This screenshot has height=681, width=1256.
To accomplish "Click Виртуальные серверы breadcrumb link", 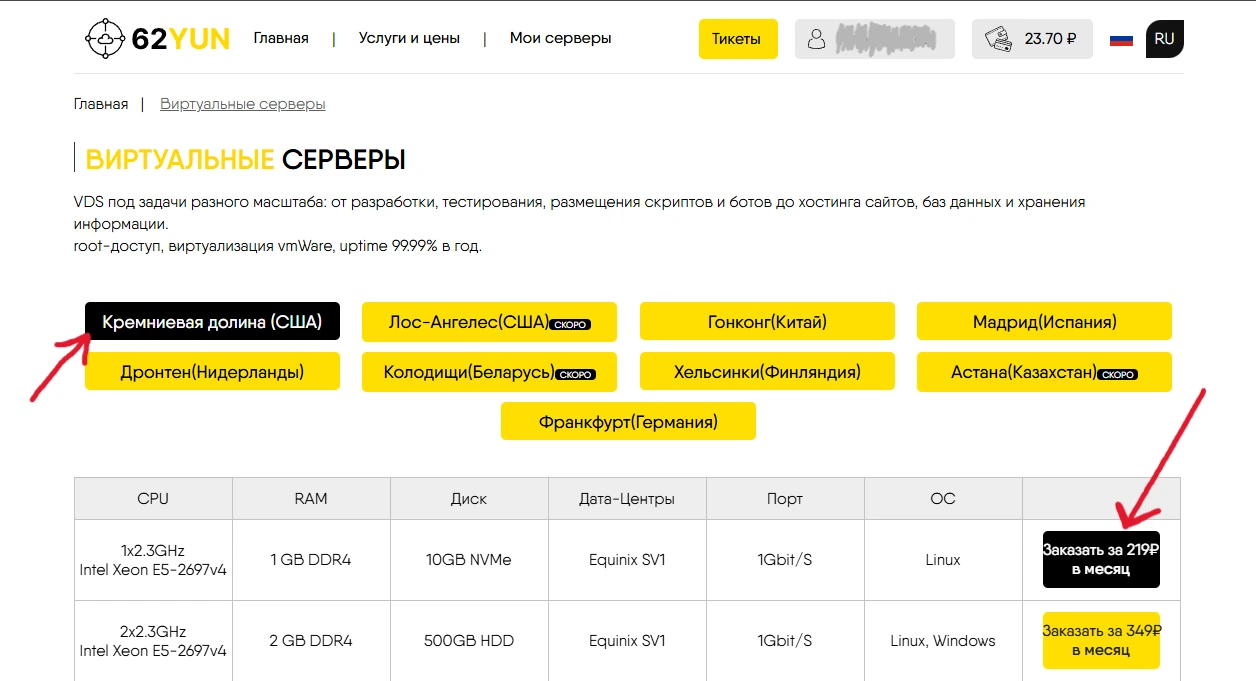I will tap(242, 104).
